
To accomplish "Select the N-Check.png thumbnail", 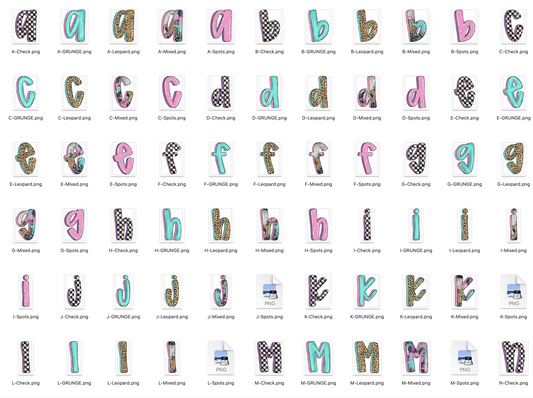I will 514,358.
